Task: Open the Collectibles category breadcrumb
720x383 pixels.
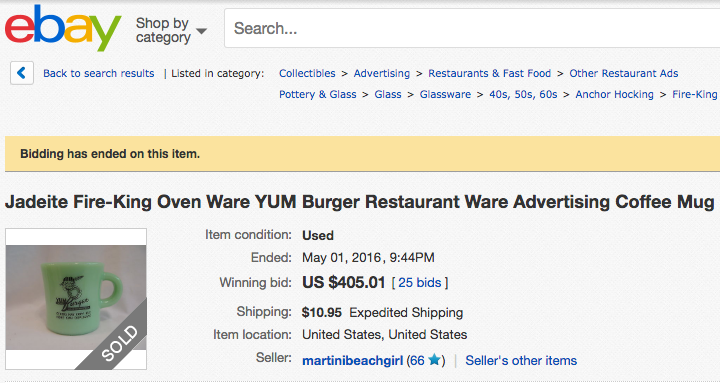Action: point(307,73)
